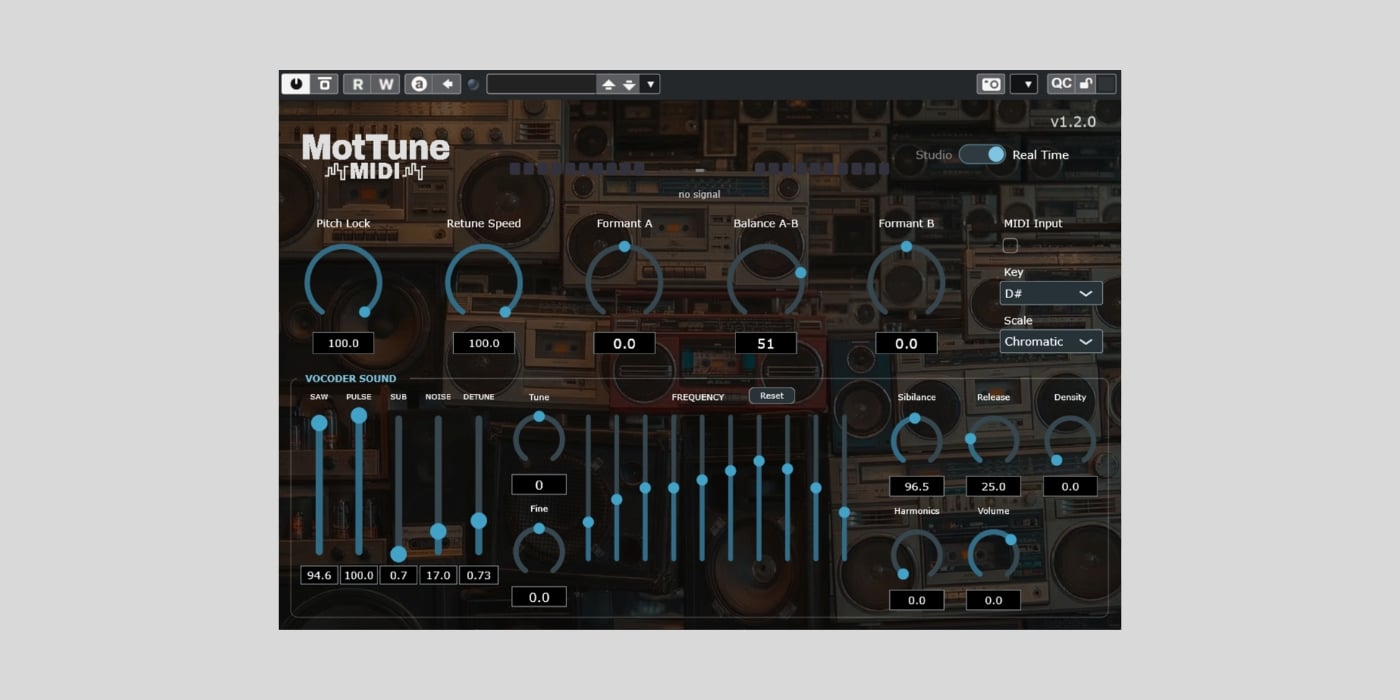This screenshot has width=1400, height=700.
Task: Toggle the lock icon next to QC
Action: (1085, 84)
